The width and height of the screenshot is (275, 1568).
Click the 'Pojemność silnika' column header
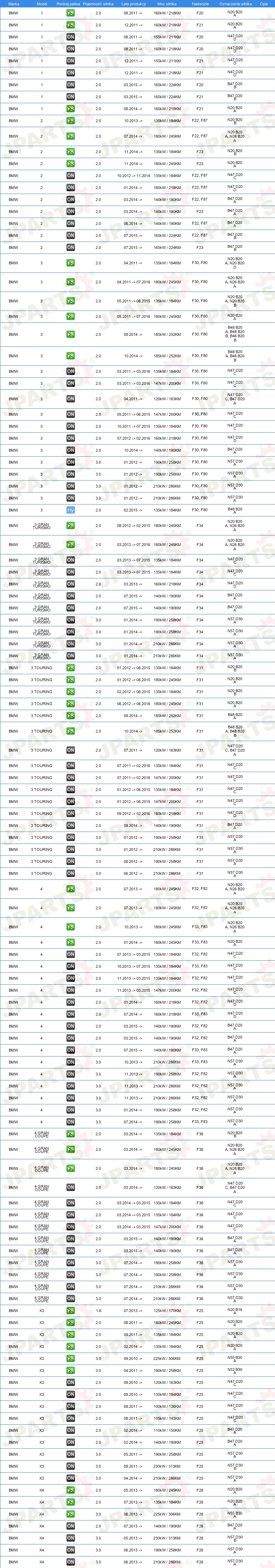pos(98,4)
